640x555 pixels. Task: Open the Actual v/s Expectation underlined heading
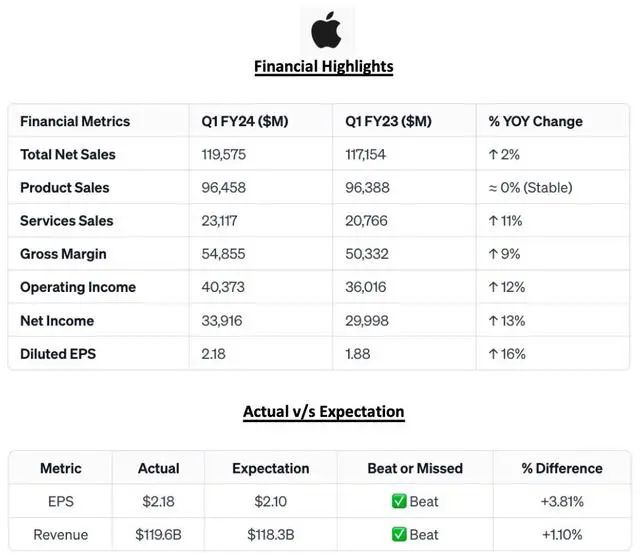(x=323, y=411)
